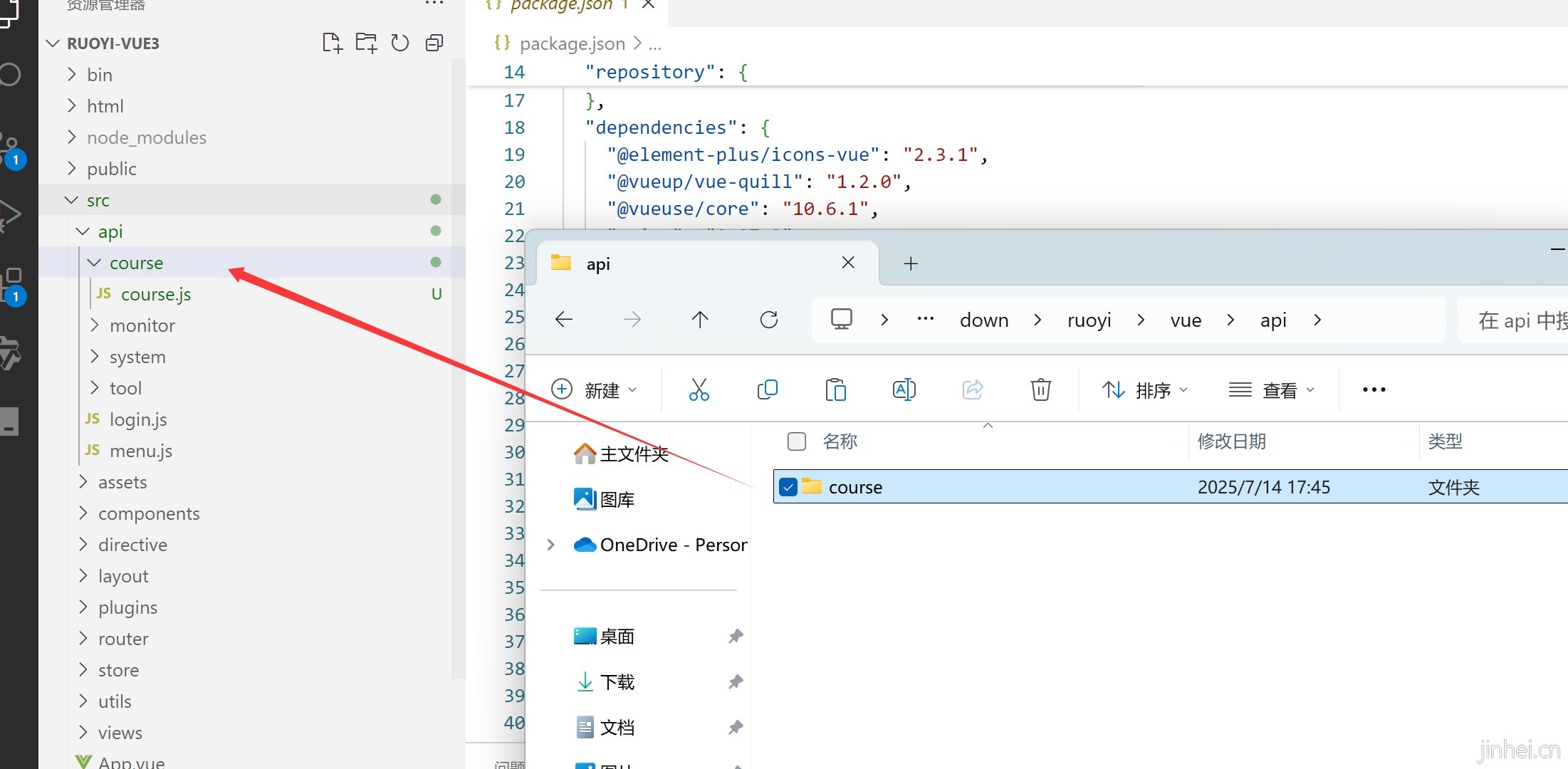Image resolution: width=1568 pixels, height=769 pixels.
Task: Close the api tab in File Explorer
Action: [848, 263]
